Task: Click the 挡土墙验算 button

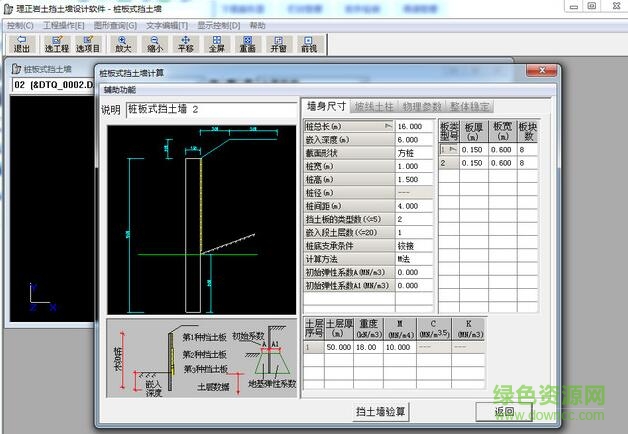Action: (x=381, y=411)
